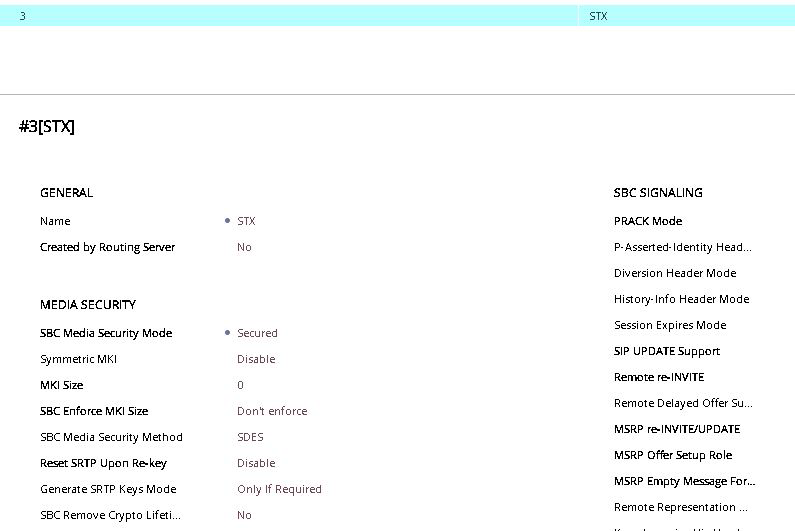Image resolution: width=795 pixels, height=531 pixels.
Task: Click the Only If Required value
Action: (x=279, y=489)
